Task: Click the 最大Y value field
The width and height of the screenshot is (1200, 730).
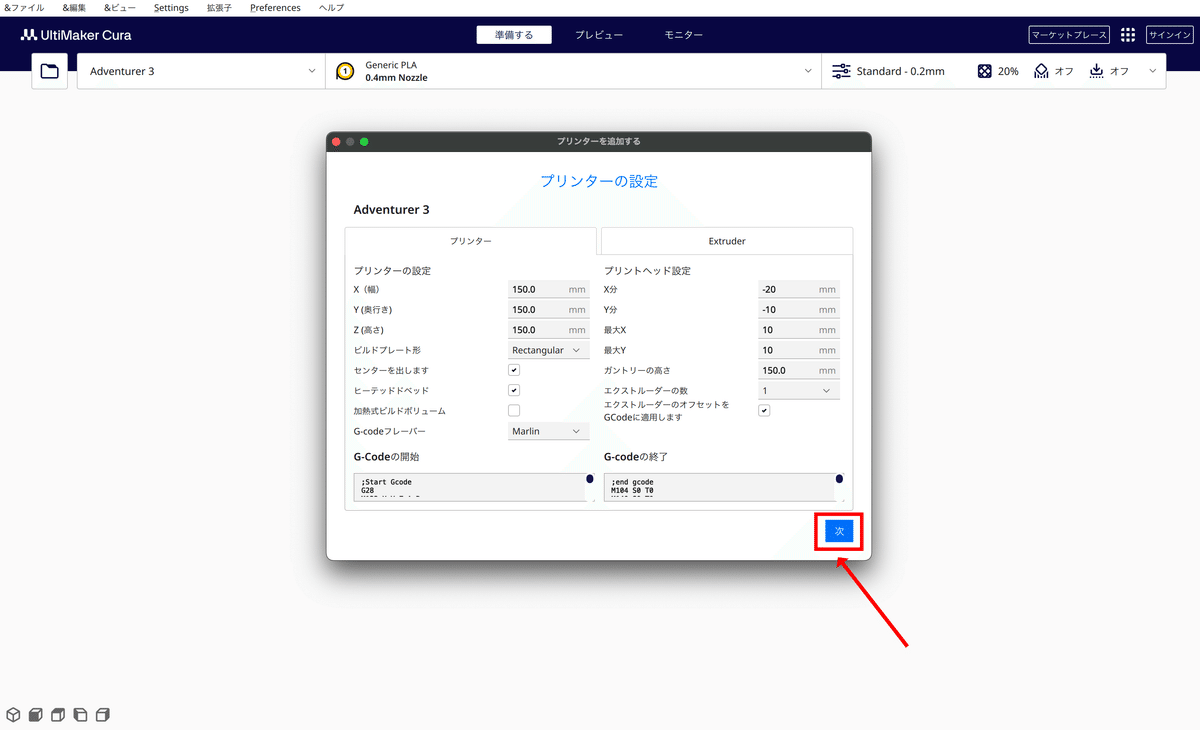Action: (799, 350)
